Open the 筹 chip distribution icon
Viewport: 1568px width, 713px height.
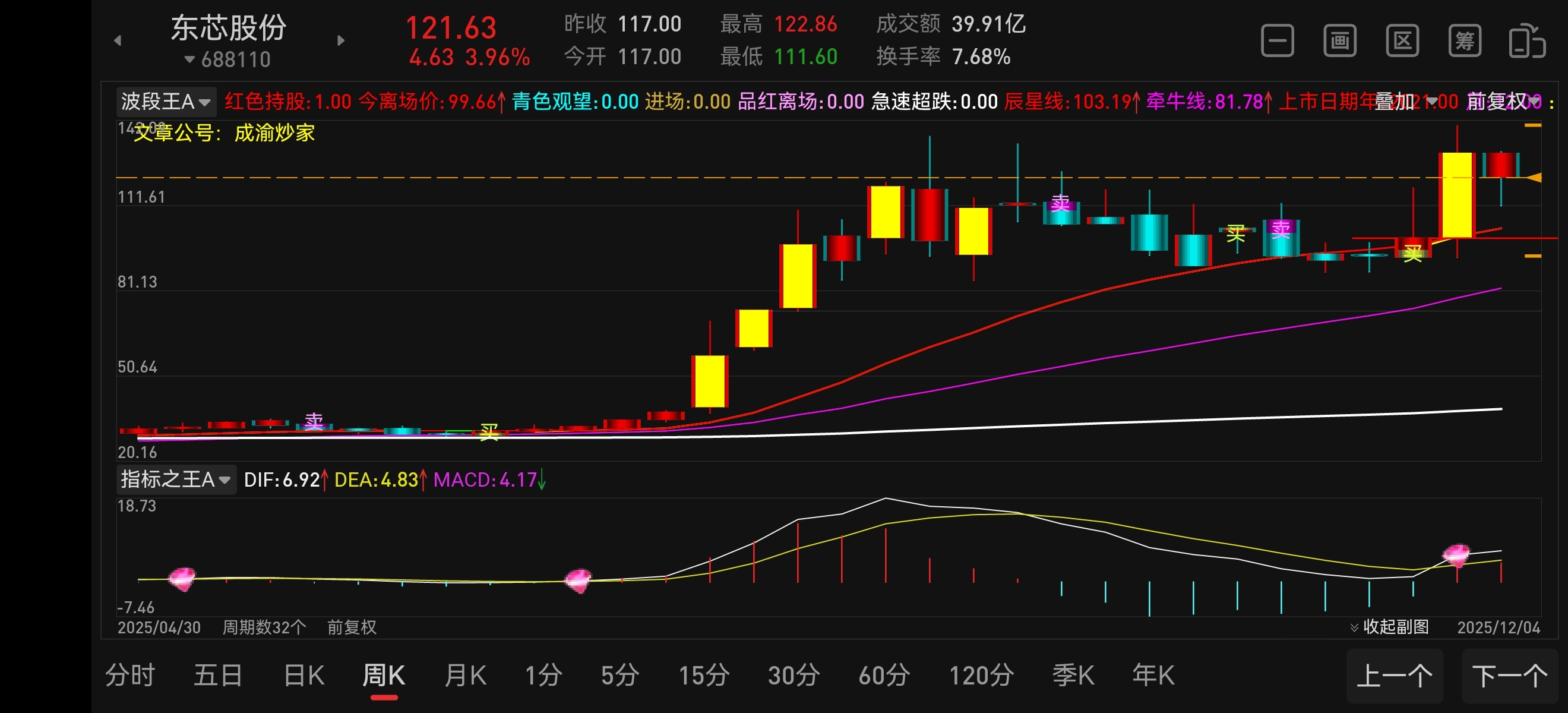tap(1465, 42)
